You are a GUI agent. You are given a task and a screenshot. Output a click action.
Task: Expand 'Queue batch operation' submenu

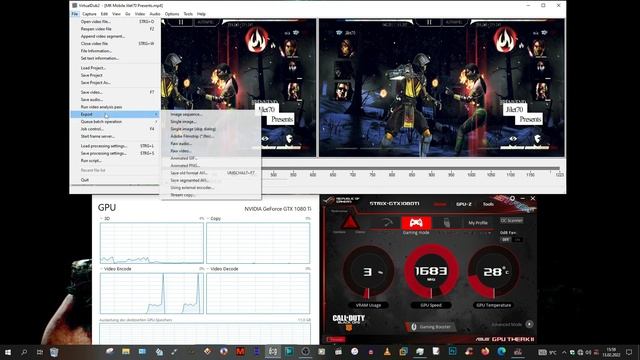116,122
